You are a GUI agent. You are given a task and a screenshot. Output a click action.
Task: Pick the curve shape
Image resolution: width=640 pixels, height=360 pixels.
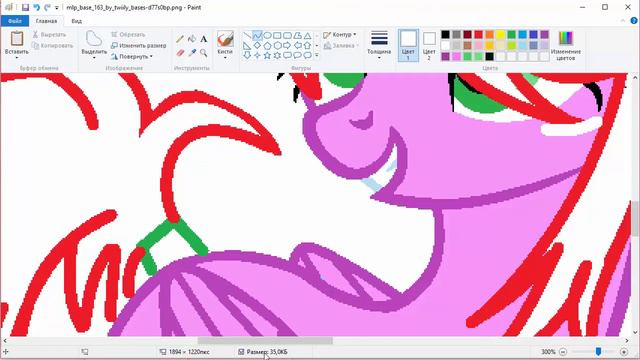point(257,36)
